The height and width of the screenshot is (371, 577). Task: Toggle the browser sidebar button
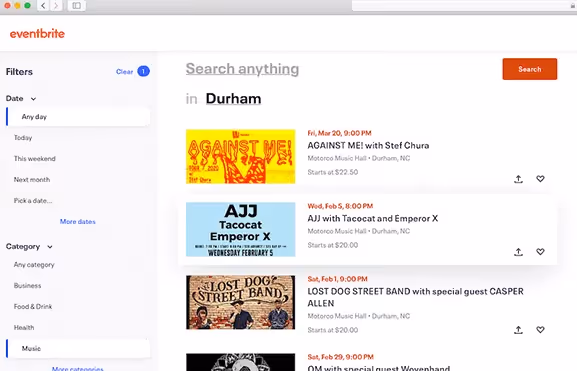click(77, 6)
